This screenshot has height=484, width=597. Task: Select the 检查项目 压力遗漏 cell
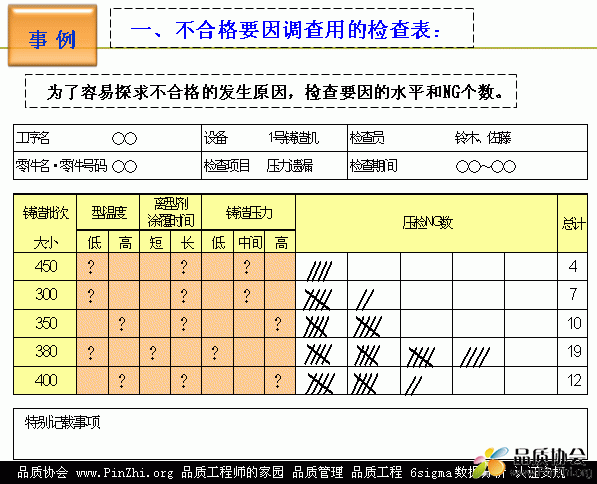click(x=274, y=166)
